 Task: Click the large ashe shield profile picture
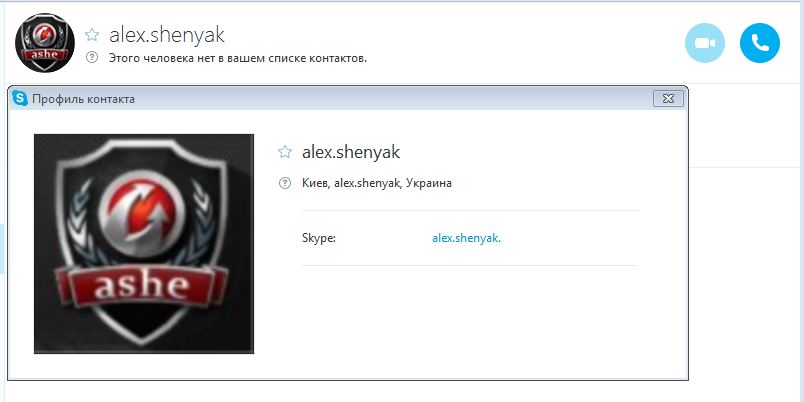(144, 244)
